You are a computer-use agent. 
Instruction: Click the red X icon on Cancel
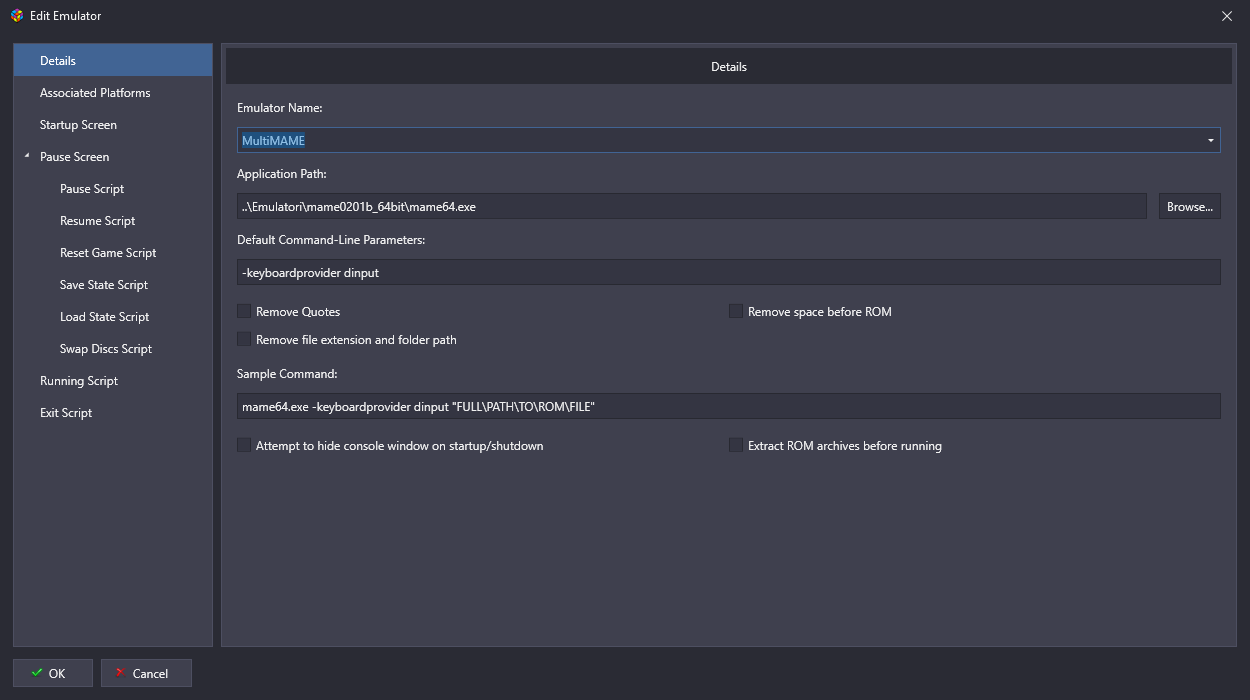tap(121, 673)
